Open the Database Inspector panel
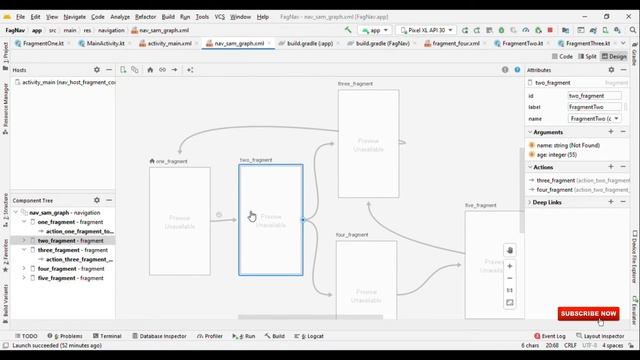The width and height of the screenshot is (640, 360). coord(159,336)
